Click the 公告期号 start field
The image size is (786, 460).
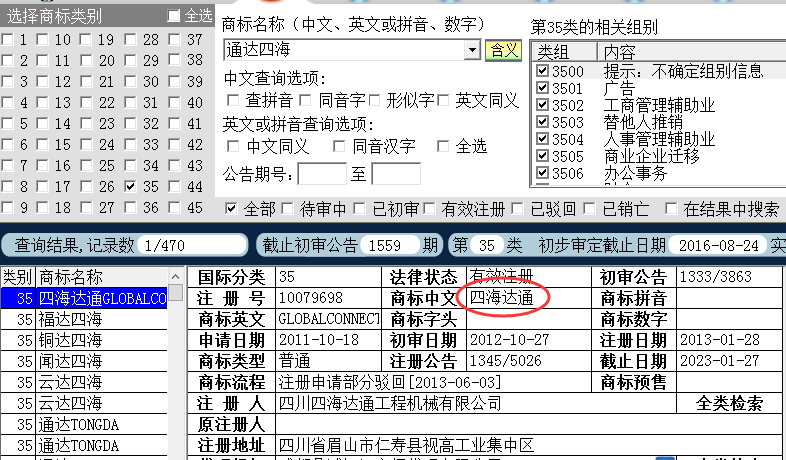[x=322, y=174]
